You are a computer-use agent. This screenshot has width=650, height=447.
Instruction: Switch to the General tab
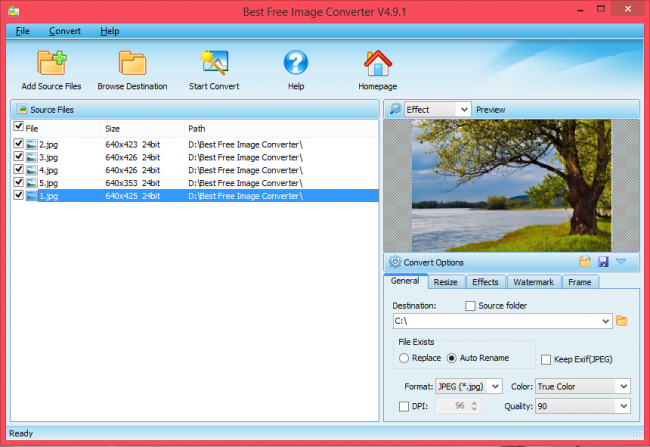(405, 281)
